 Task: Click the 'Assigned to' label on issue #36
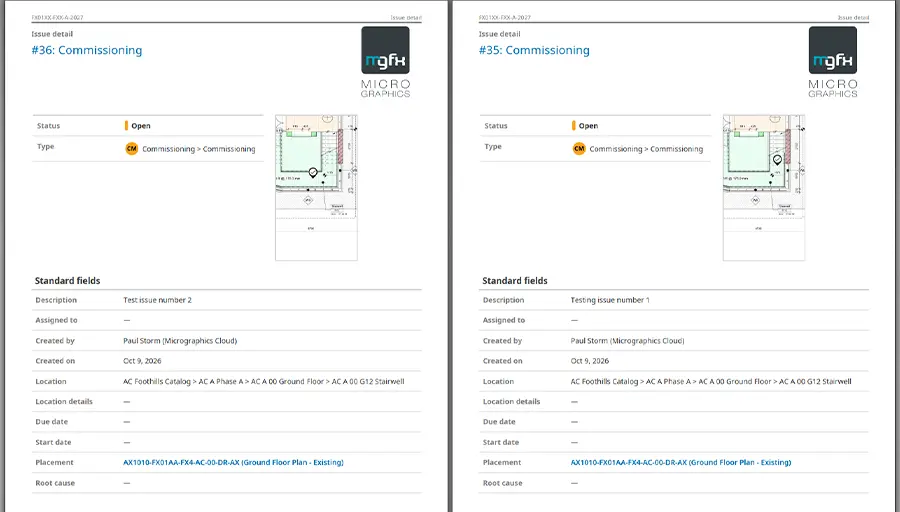coord(56,320)
